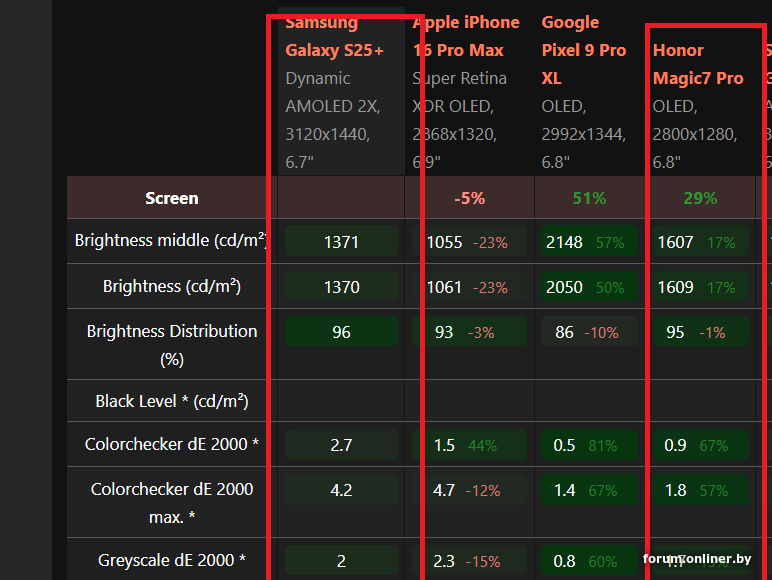Select the 51% Screen score

pos(589,198)
